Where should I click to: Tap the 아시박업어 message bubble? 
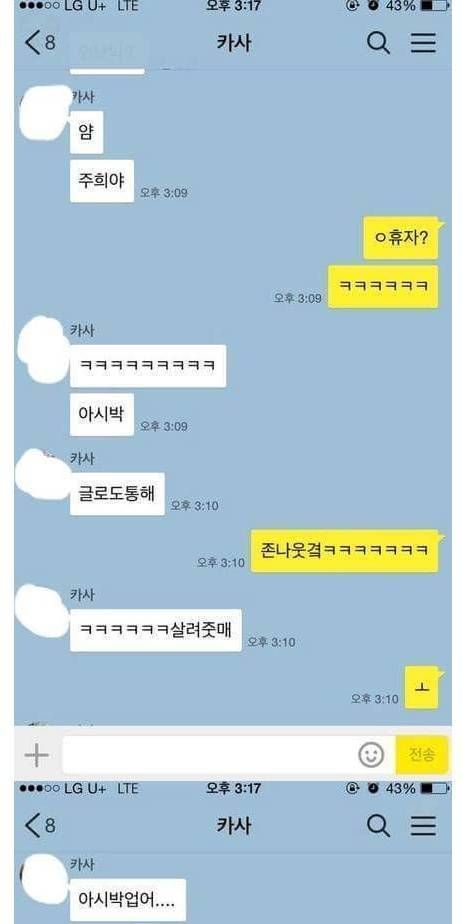(x=128, y=900)
